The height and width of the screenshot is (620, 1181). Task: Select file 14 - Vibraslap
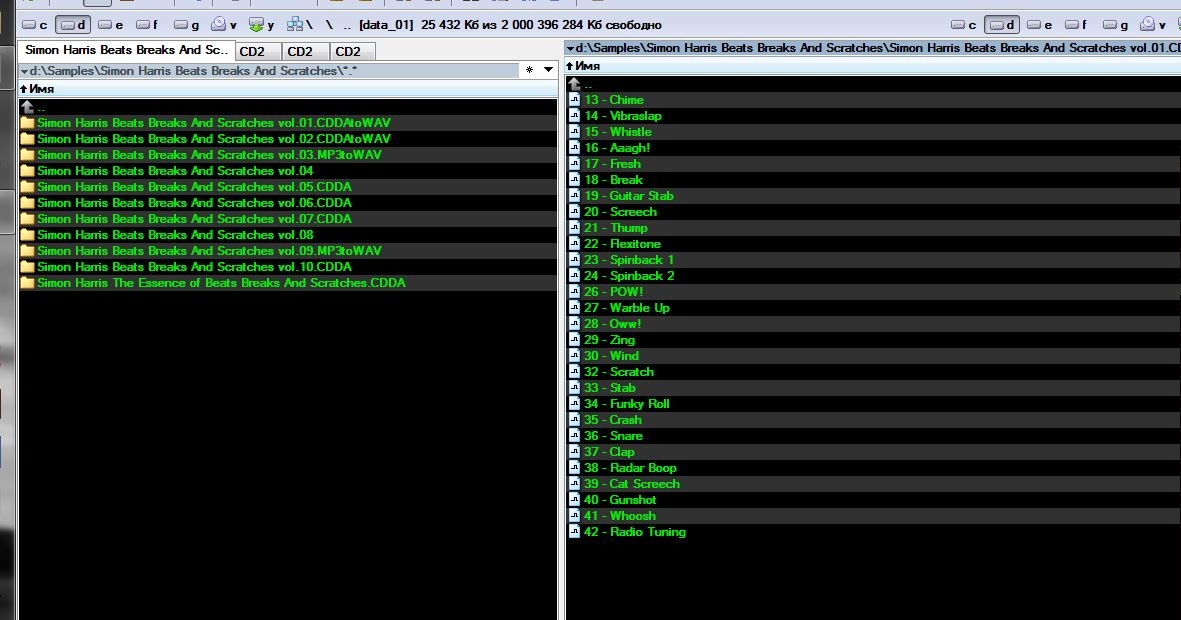click(622, 116)
